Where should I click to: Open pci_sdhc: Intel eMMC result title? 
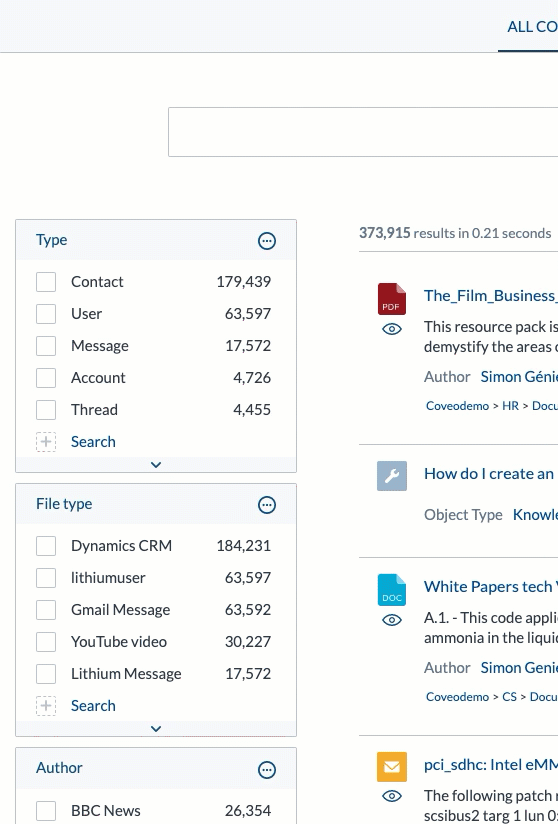click(x=491, y=765)
